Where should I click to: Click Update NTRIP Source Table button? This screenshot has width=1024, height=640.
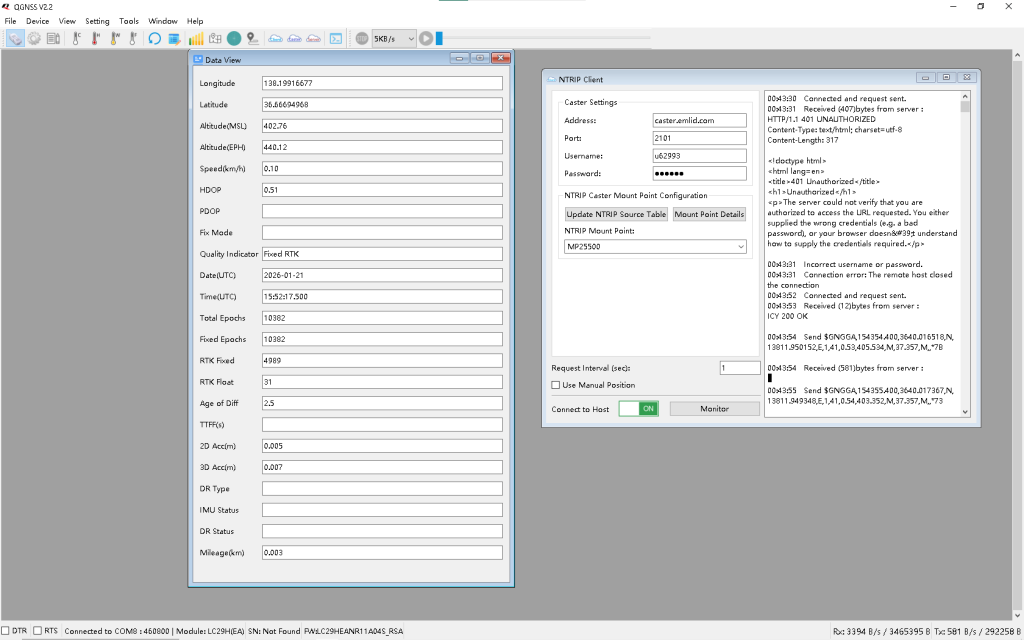tap(616, 214)
